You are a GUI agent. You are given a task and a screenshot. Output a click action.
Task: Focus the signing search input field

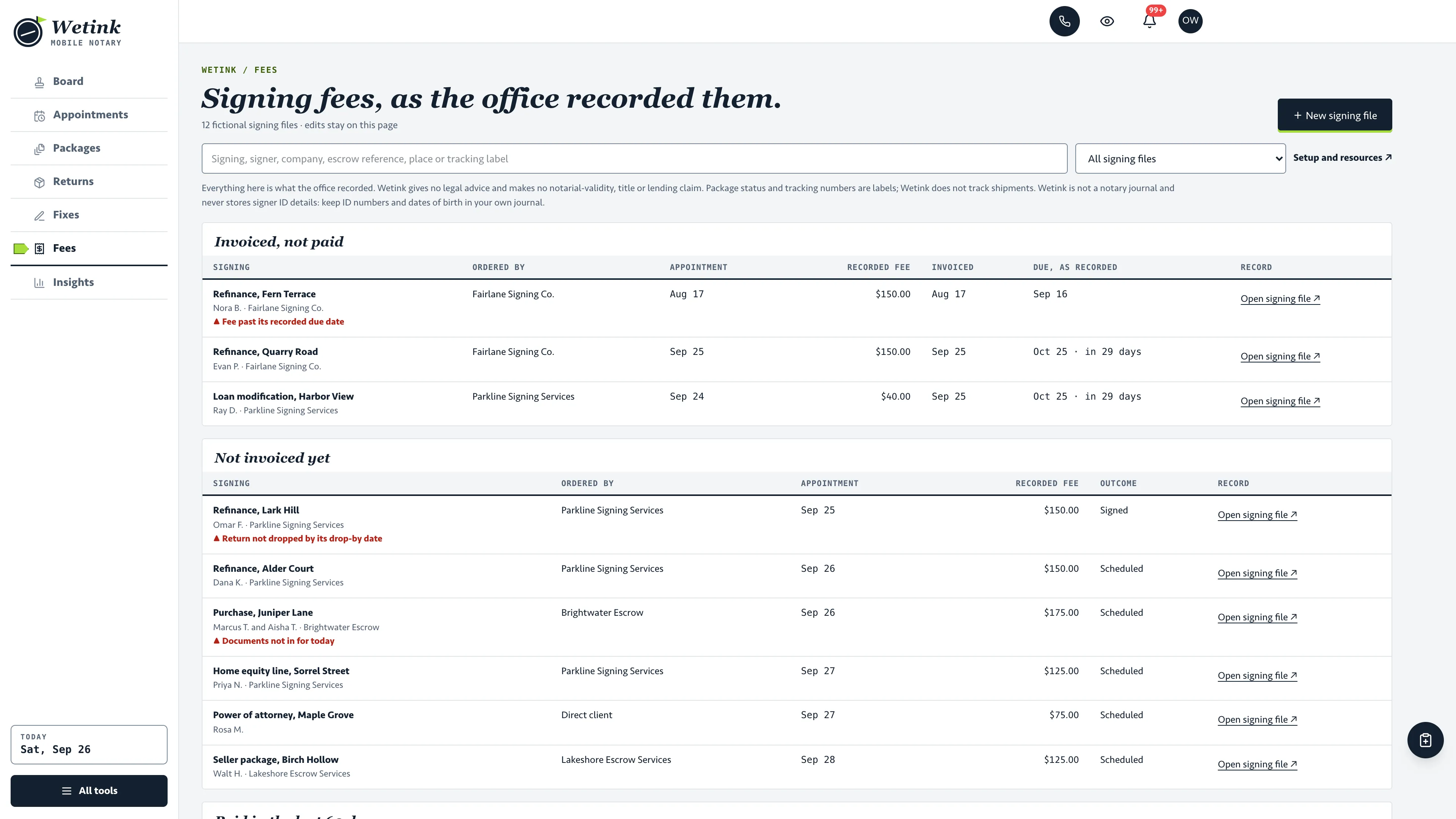[634, 159]
